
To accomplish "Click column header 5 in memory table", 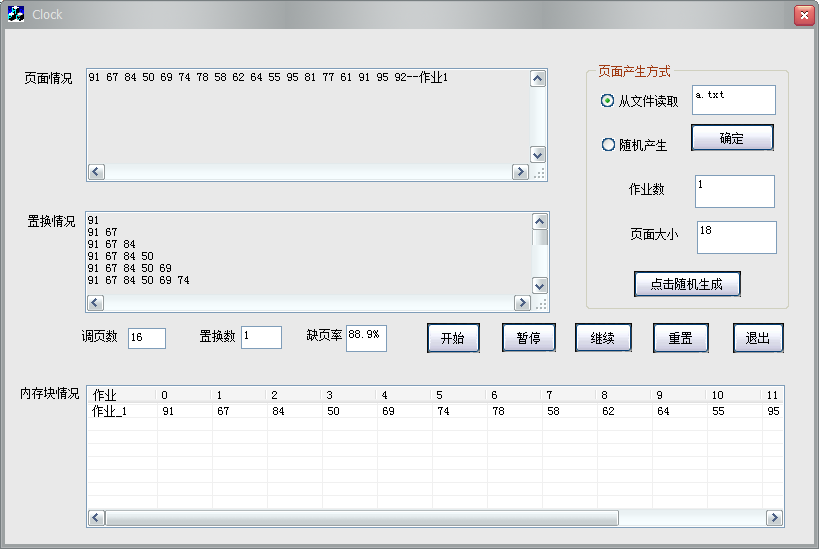I will (x=460, y=395).
